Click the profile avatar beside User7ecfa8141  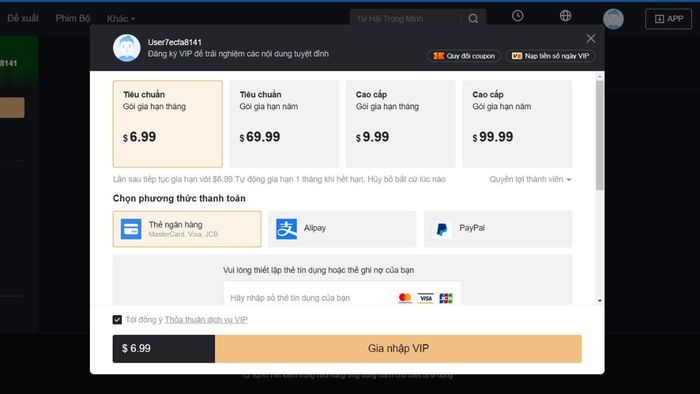pos(126,48)
